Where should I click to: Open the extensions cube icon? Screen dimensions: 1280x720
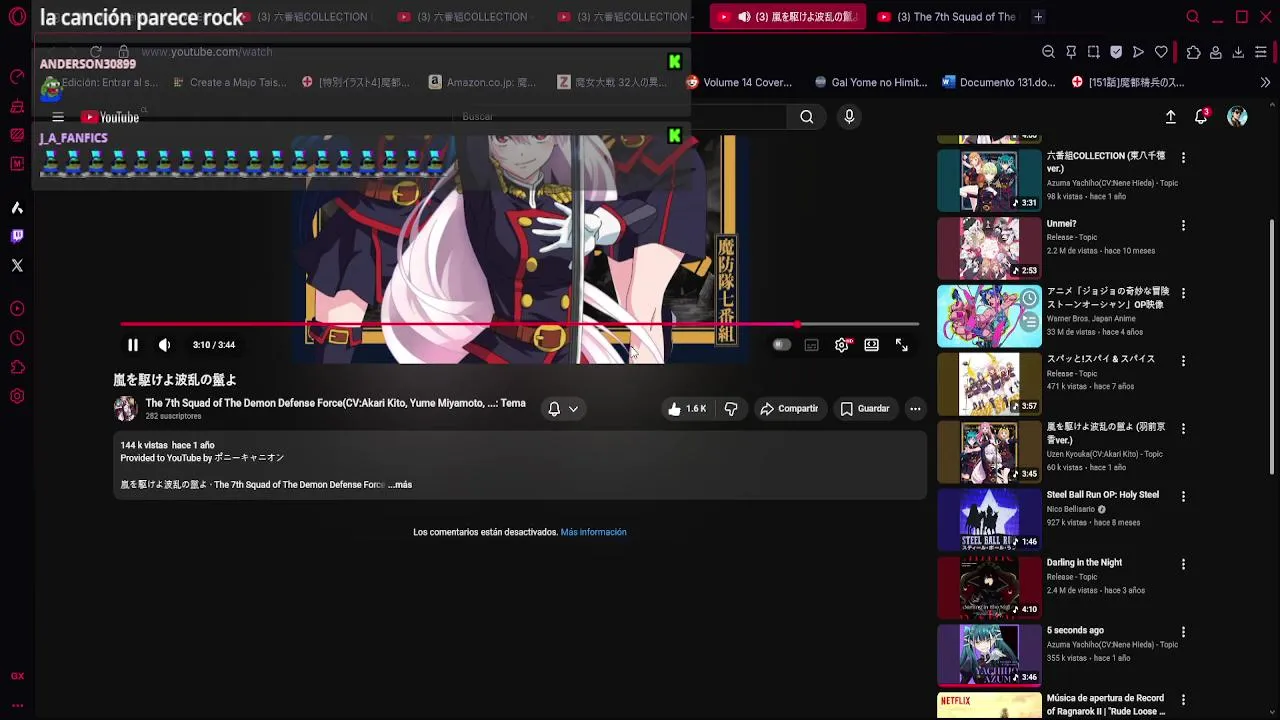(x=1193, y=52)
